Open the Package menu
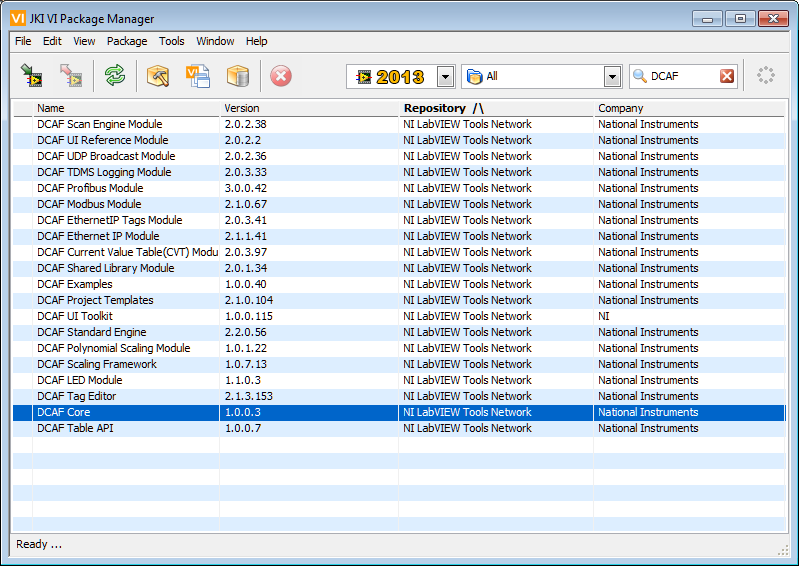Viewport: 799px width, 566px height. [127, 41]
